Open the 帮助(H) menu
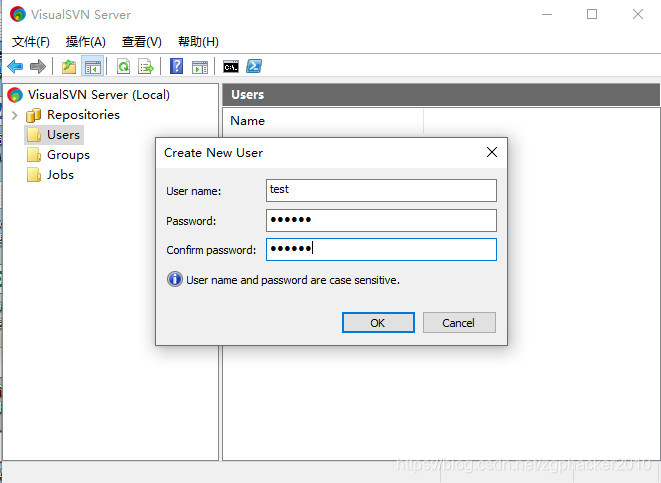Screen dimensions: 661x483 (198, 42)
